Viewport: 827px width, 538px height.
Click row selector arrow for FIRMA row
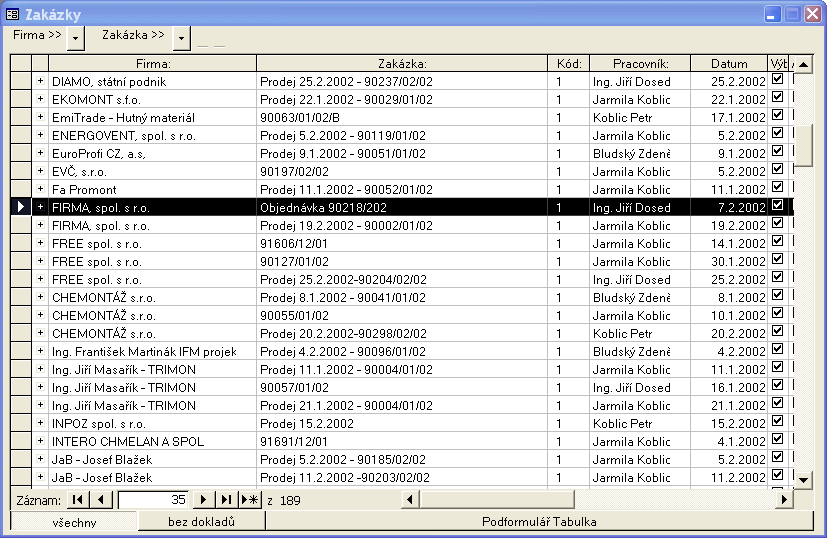tap(21, 207)
